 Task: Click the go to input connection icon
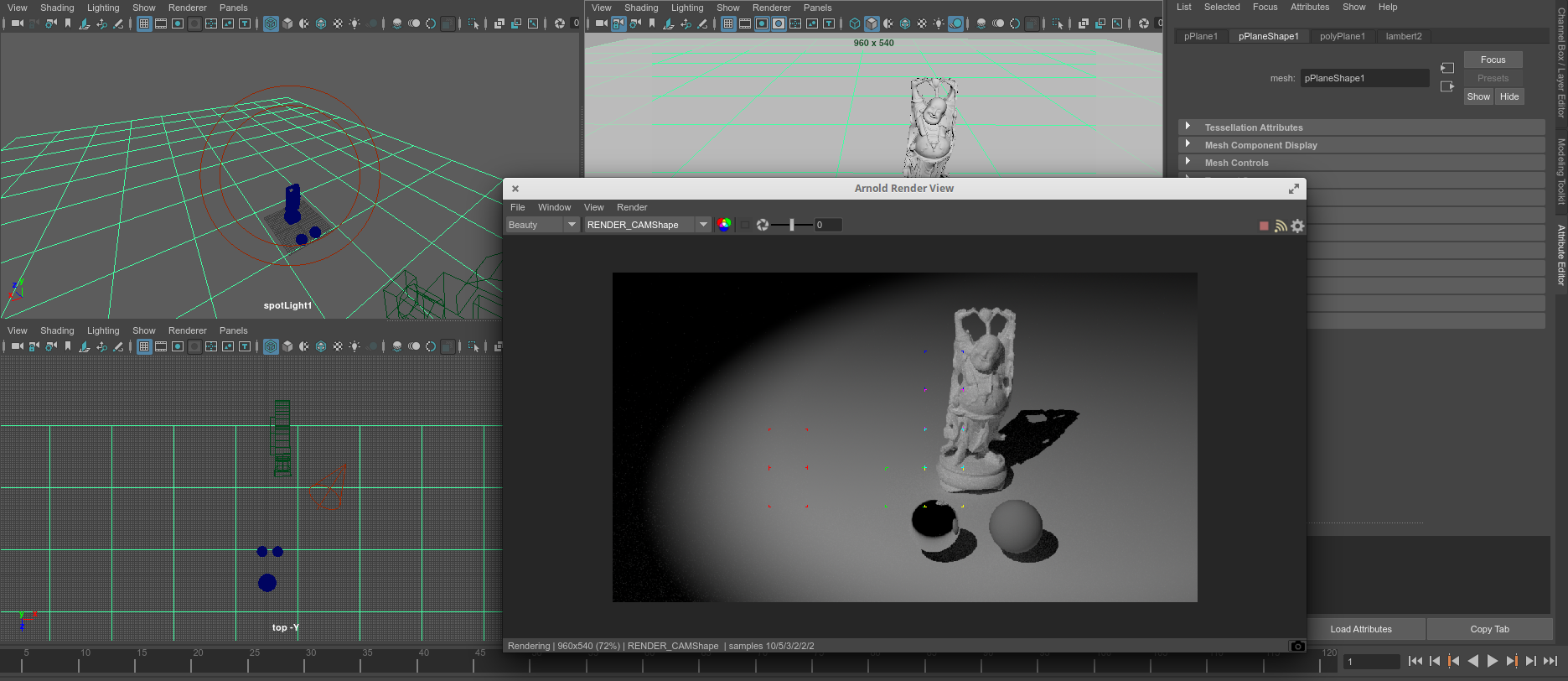click(1447, 68)
